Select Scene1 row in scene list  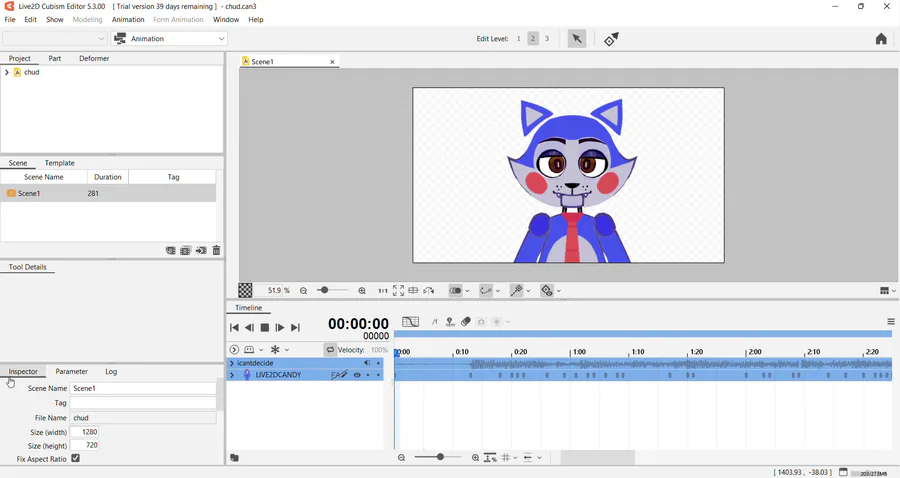(x=108, y=193)
